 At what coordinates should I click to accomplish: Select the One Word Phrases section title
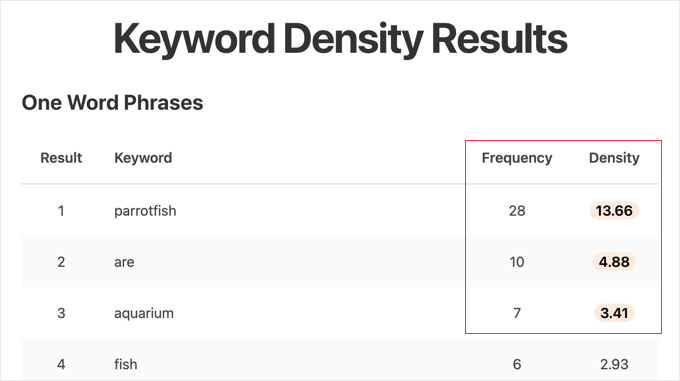[112, 103]
